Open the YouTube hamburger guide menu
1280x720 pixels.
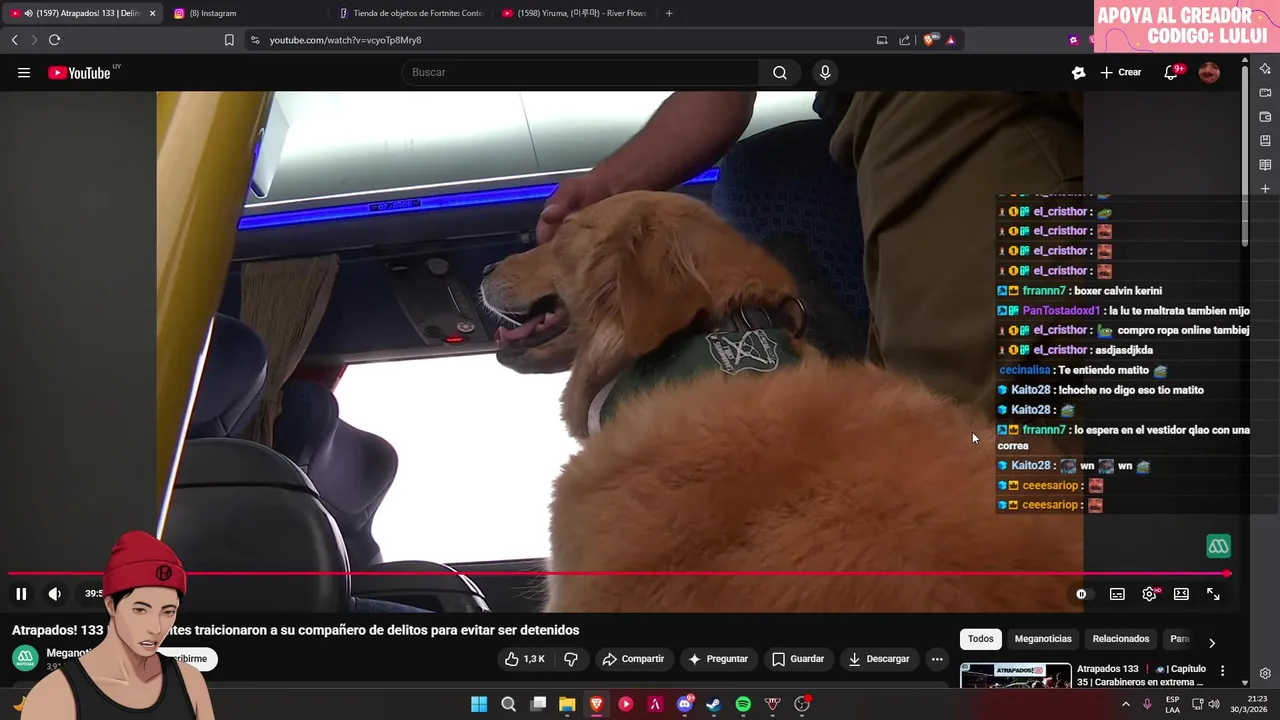tap(24, 72)
